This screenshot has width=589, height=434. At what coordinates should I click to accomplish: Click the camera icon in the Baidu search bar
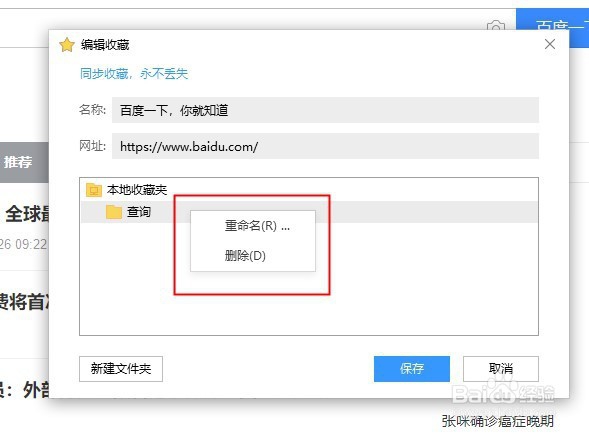click(x=496, y=26)
